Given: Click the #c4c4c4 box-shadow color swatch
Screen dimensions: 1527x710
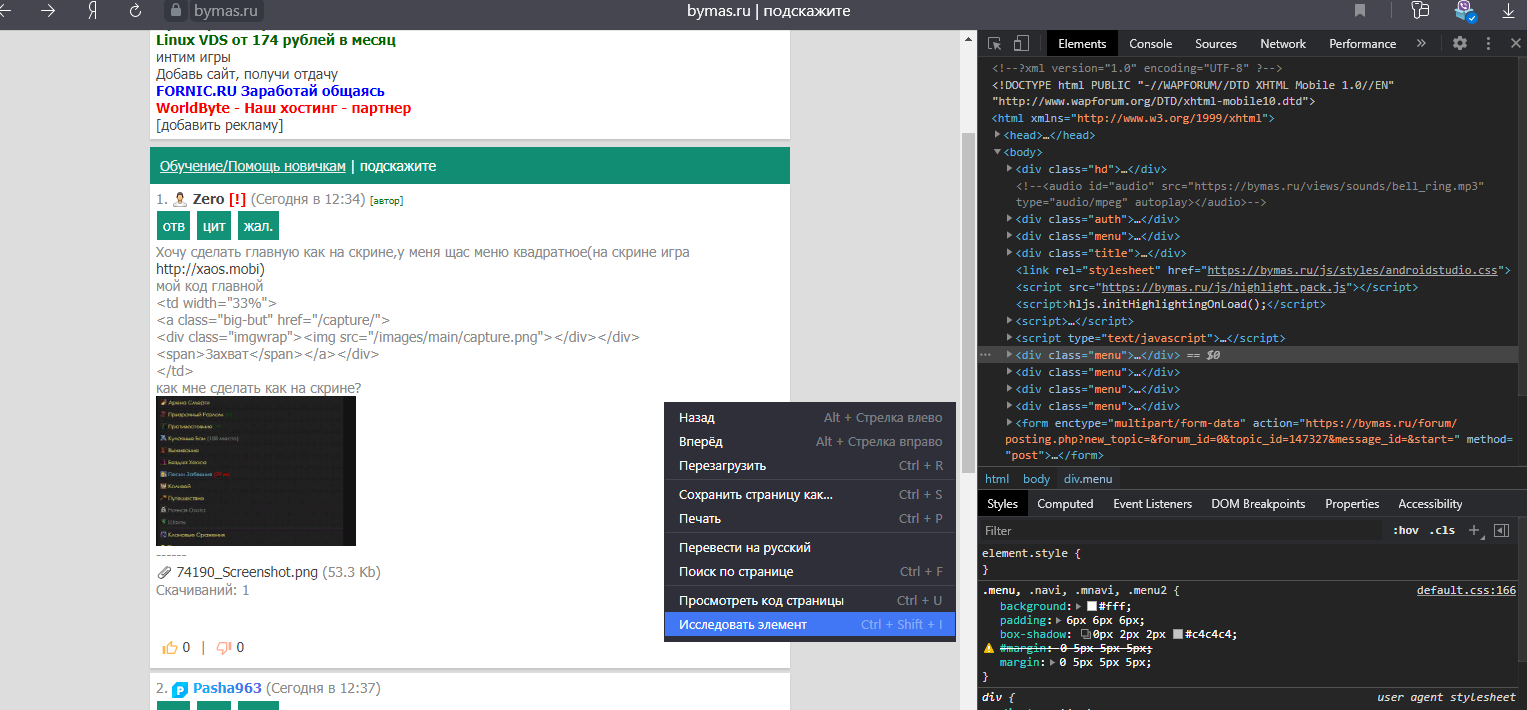Looking at the screenshot, I should [x=1179, y=634].
